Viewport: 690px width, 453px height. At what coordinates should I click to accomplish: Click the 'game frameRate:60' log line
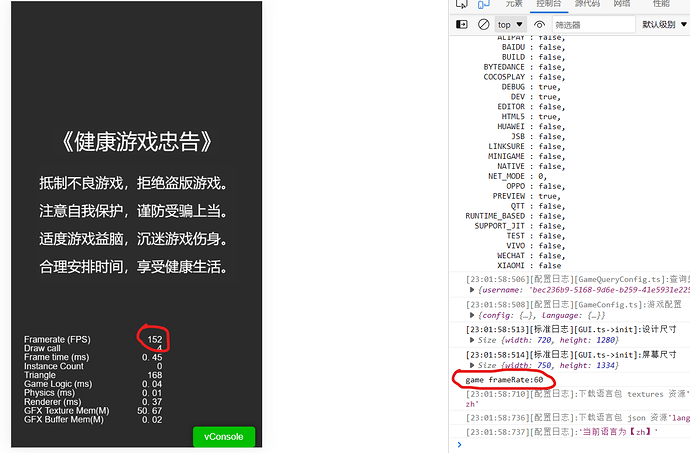[x=504, y=379]
